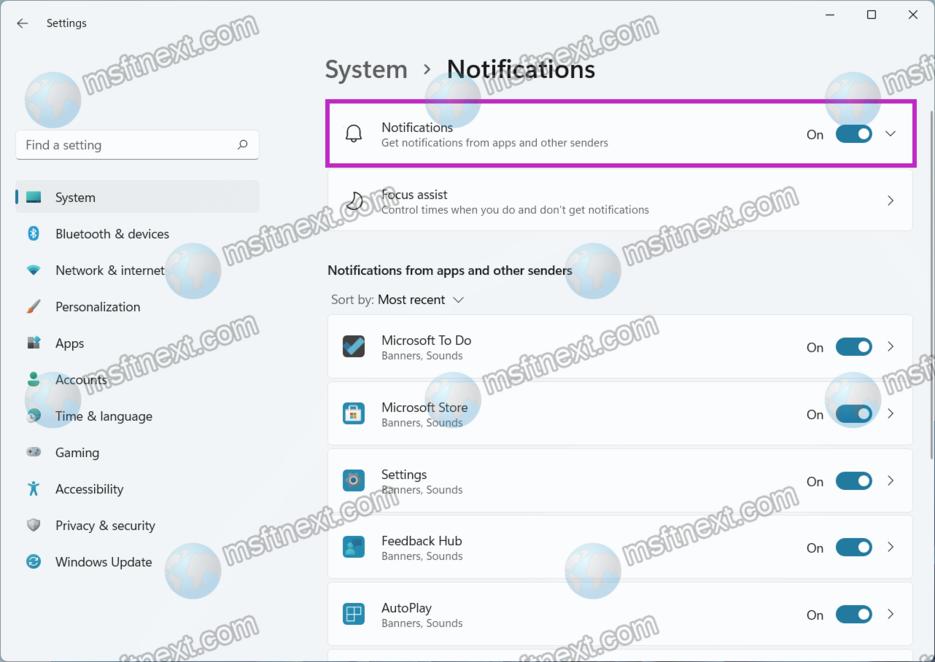Viewport: 935px width, 662px height.
Task: Click the search magnifier icon
Action: tap(242, 145)
